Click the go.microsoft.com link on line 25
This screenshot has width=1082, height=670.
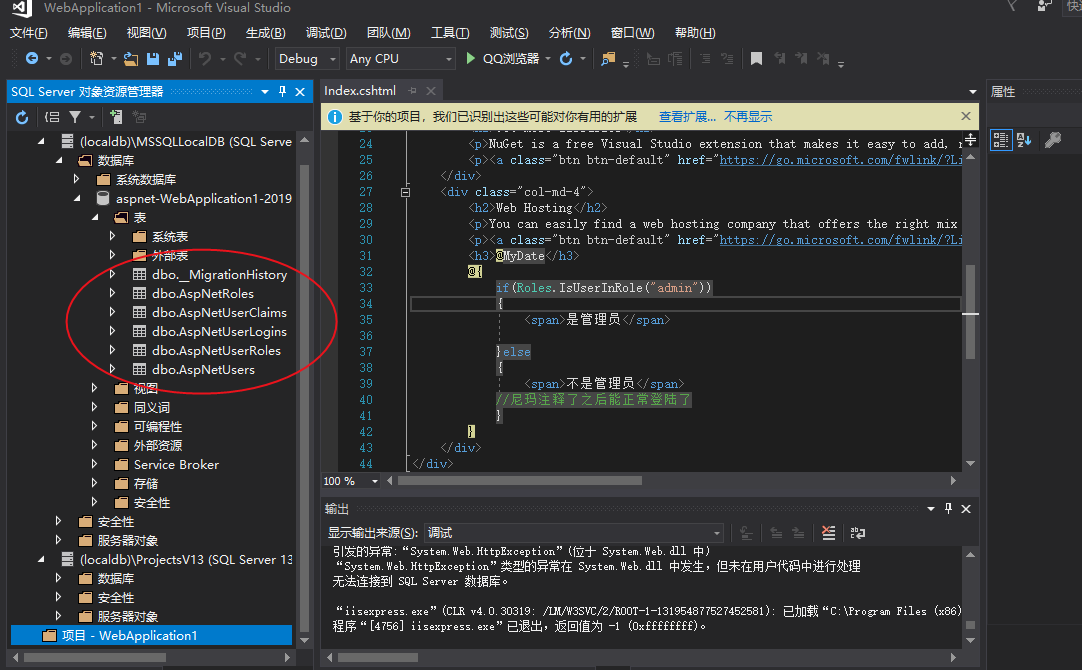(x=841, y=160)
